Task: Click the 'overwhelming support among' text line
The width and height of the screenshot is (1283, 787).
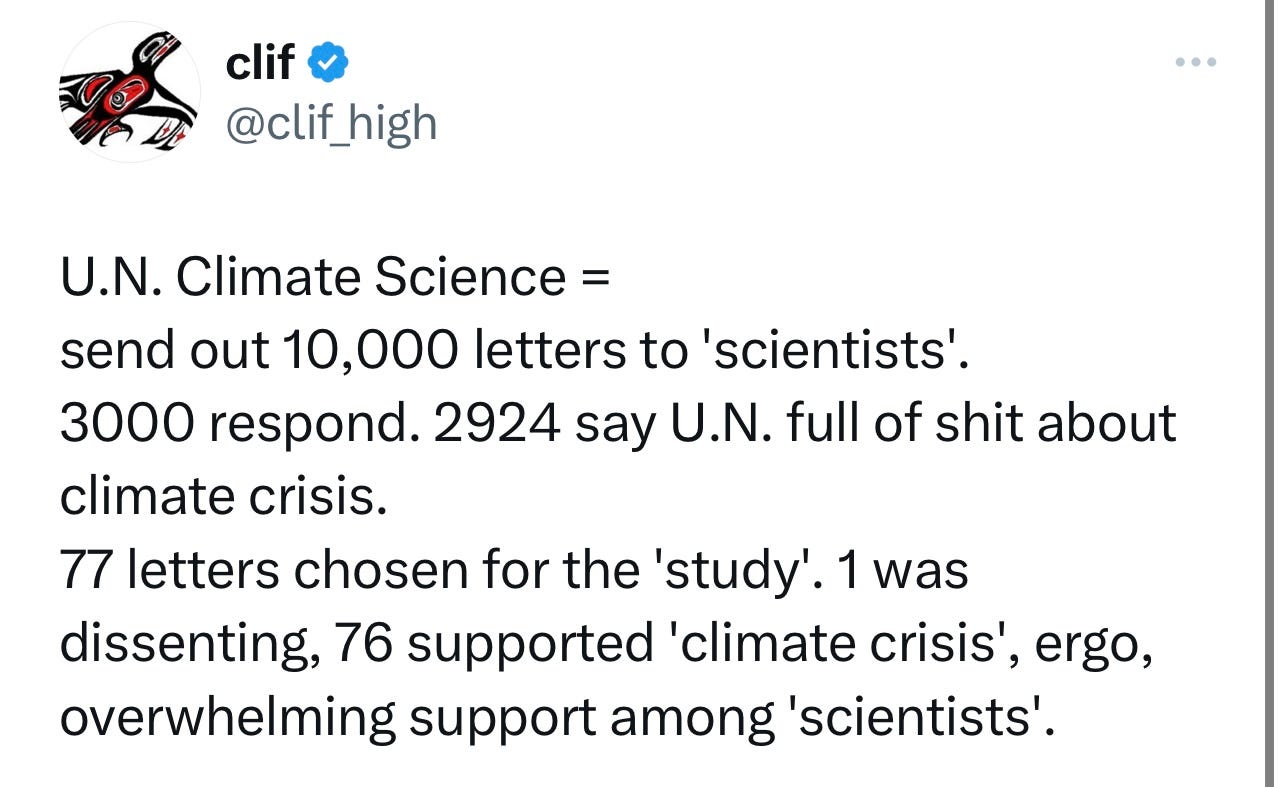Action: [557, 717]
